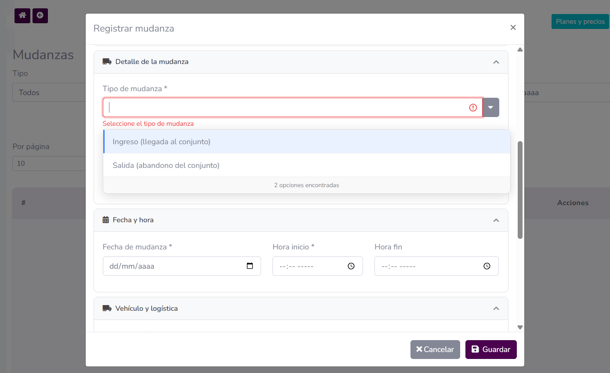Image resolution: width=610 pixels, height=373 pixels.
Task: Toggle the Tipo de mudanza dropdown arrow
Action: point(491,107)
